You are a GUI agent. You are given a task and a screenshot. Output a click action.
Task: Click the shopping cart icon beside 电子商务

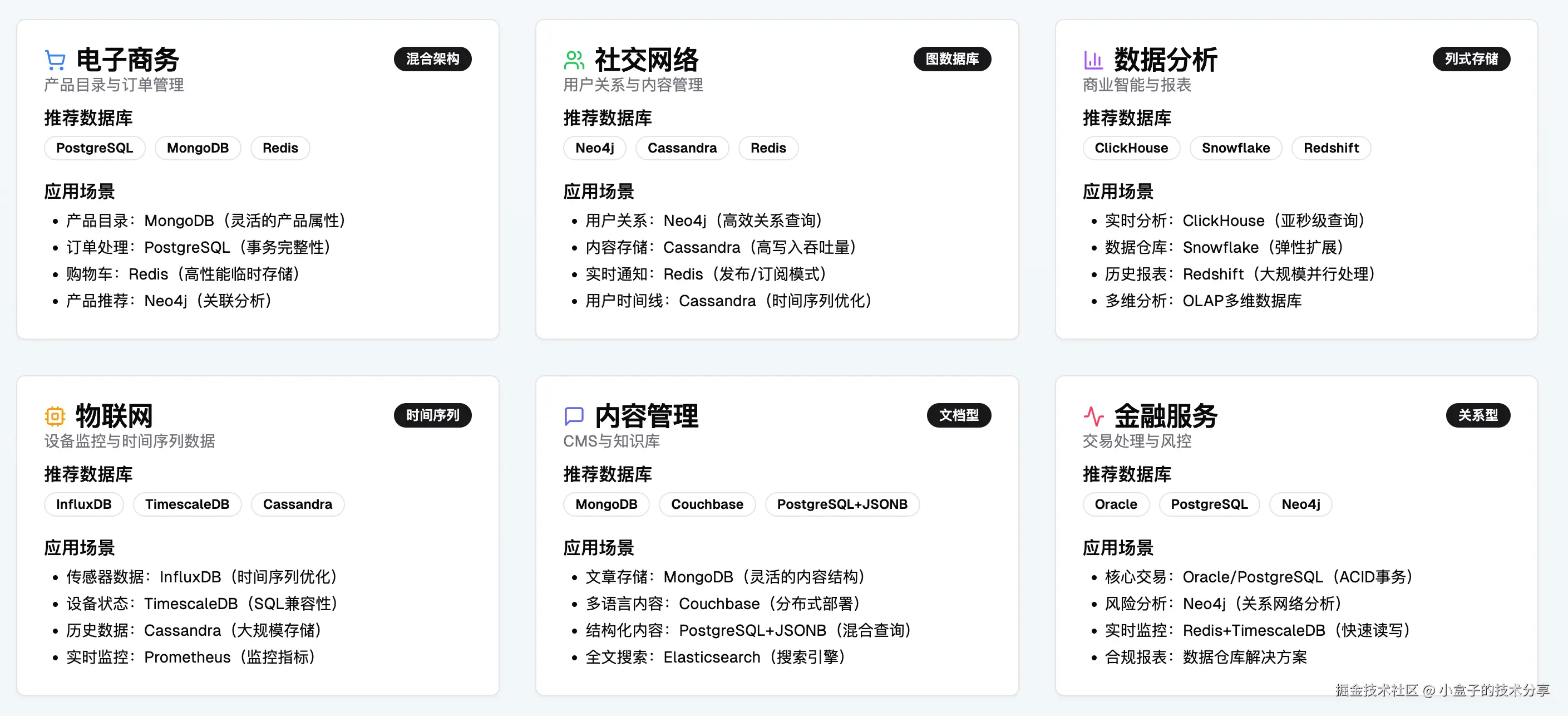click(x=56, y=60)
